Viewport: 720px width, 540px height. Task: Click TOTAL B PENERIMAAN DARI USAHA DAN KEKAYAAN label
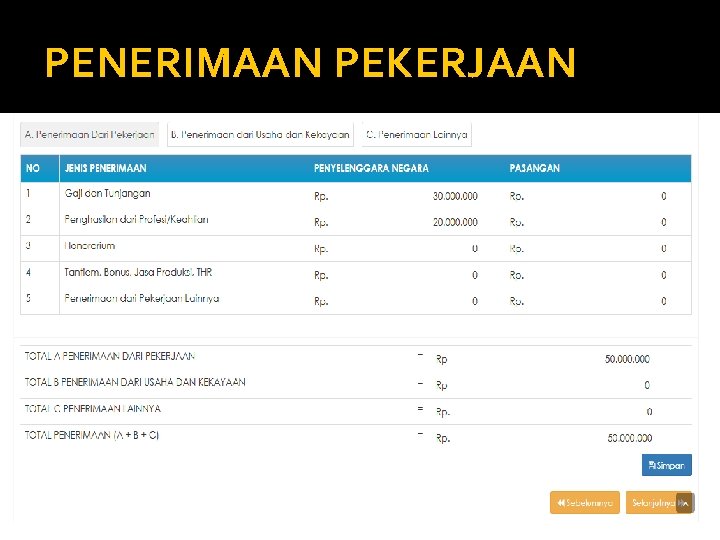click(135, 382)
